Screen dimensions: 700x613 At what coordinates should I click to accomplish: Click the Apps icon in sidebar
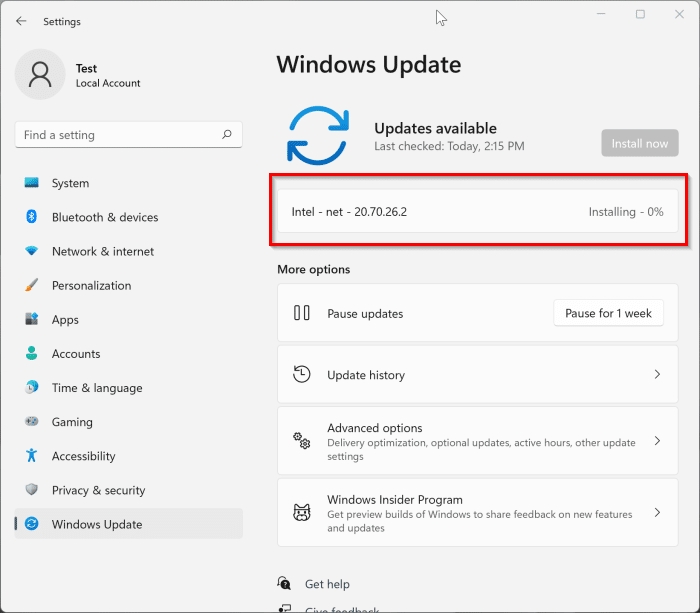tap(32, 319)
